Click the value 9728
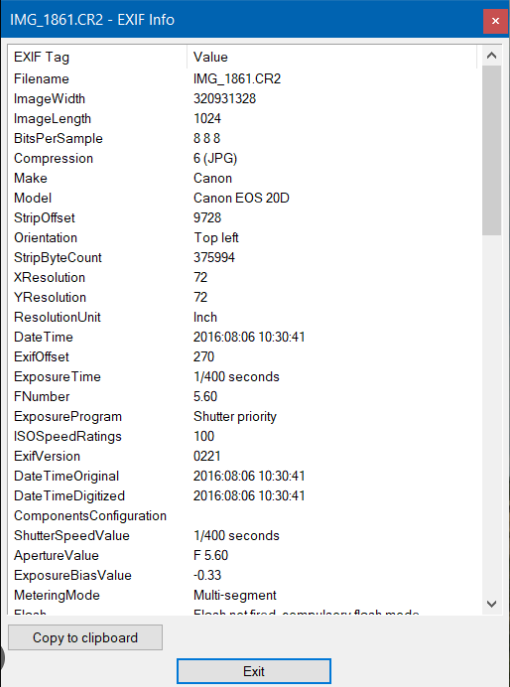The width and height of the screenshot is (510, 687). pyautogui.click(x=207, y=218)
